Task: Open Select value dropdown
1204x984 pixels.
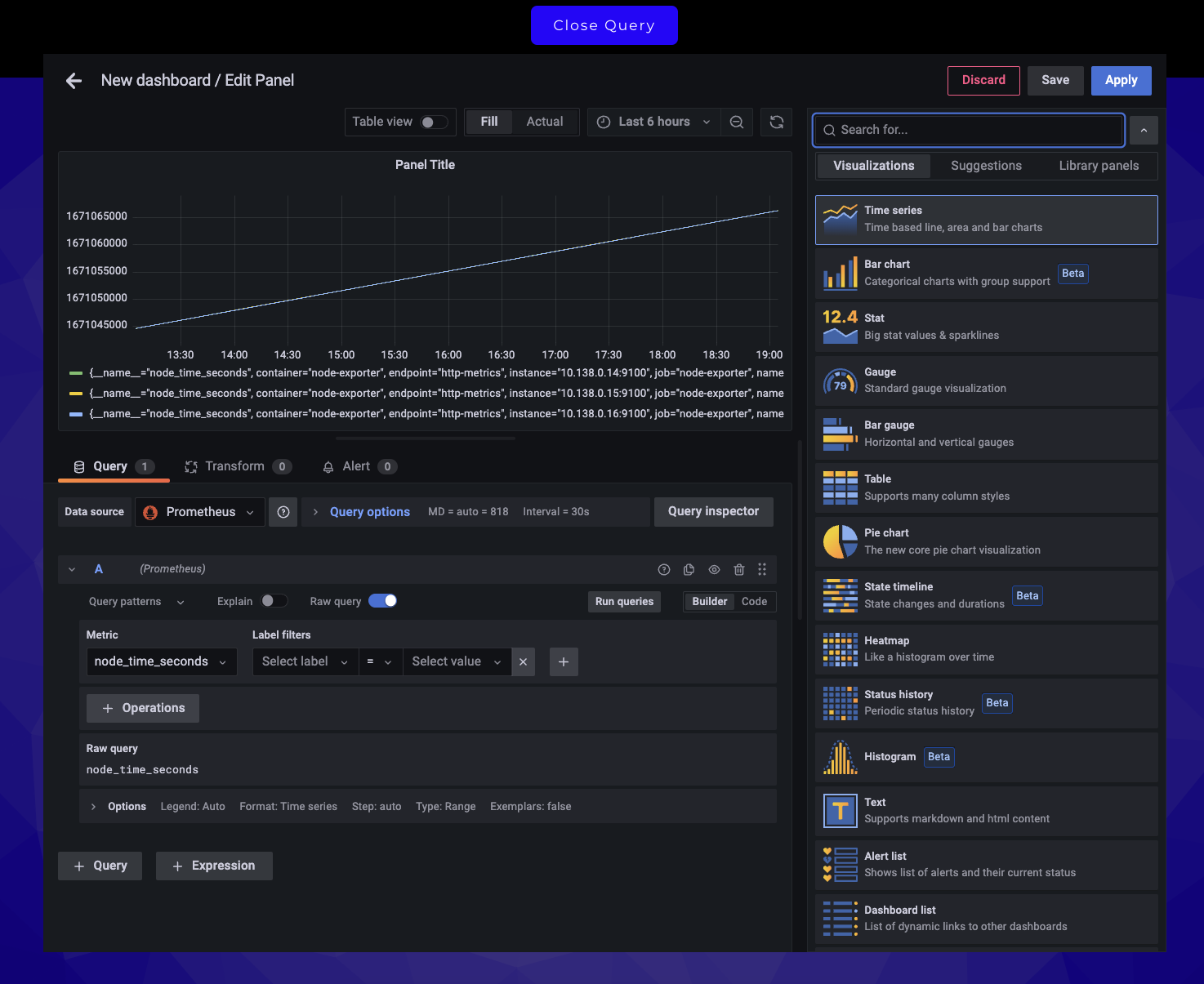Action: (457, 661)
